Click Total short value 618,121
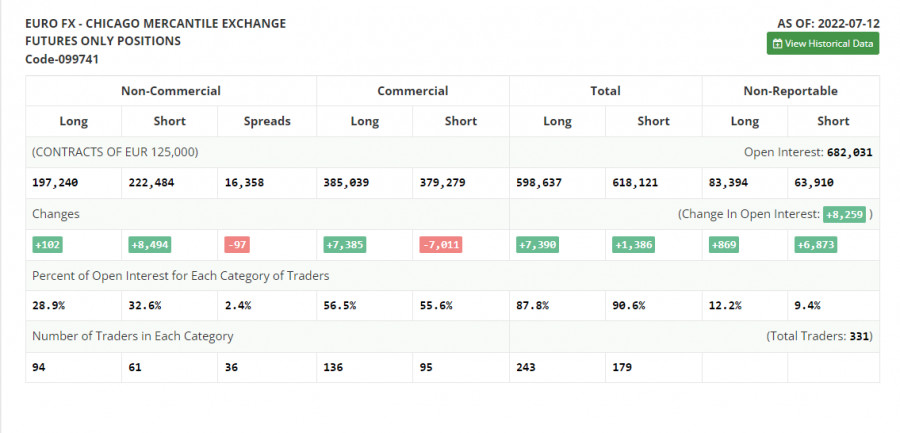The width and height of the screenshot is (900, 433). tap(635, 183)
